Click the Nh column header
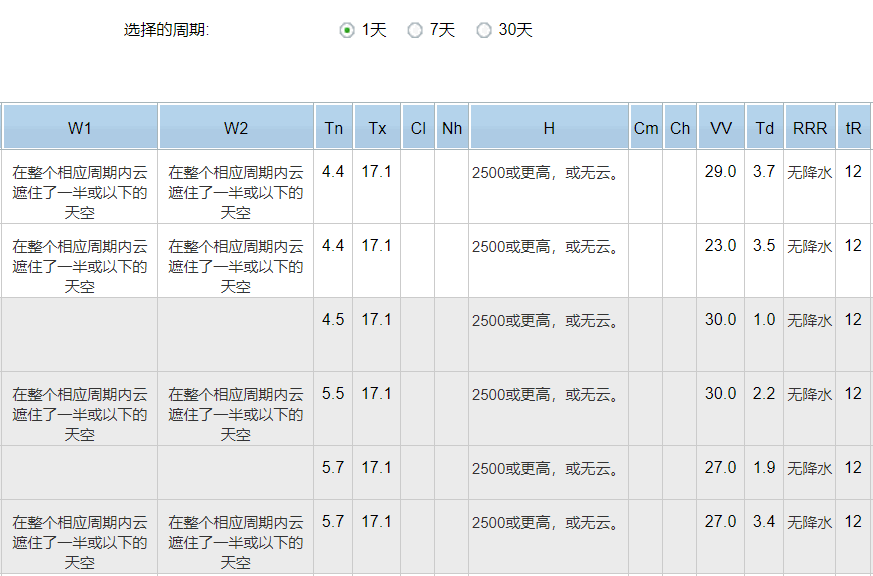This screenshot has height=576, width=873. click(452, 127)
